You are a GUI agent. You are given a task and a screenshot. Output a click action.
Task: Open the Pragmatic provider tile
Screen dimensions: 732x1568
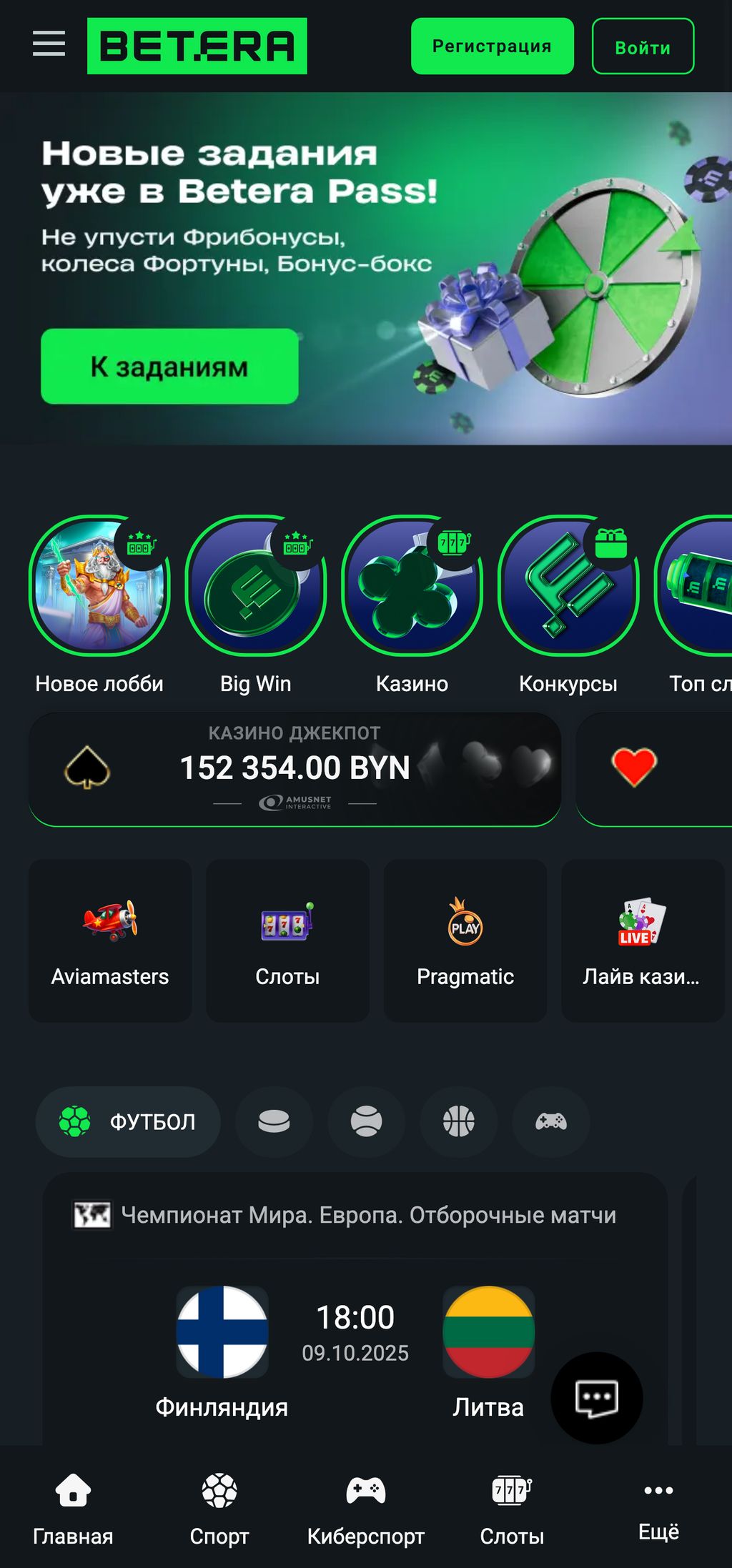[465, 941]
